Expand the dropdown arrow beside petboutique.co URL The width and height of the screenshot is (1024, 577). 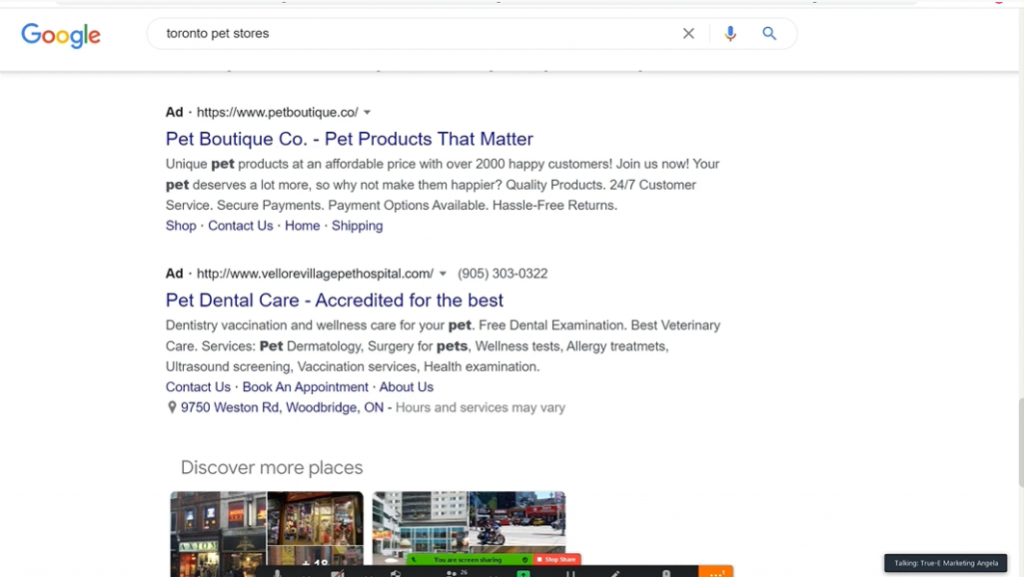point(367,112)
